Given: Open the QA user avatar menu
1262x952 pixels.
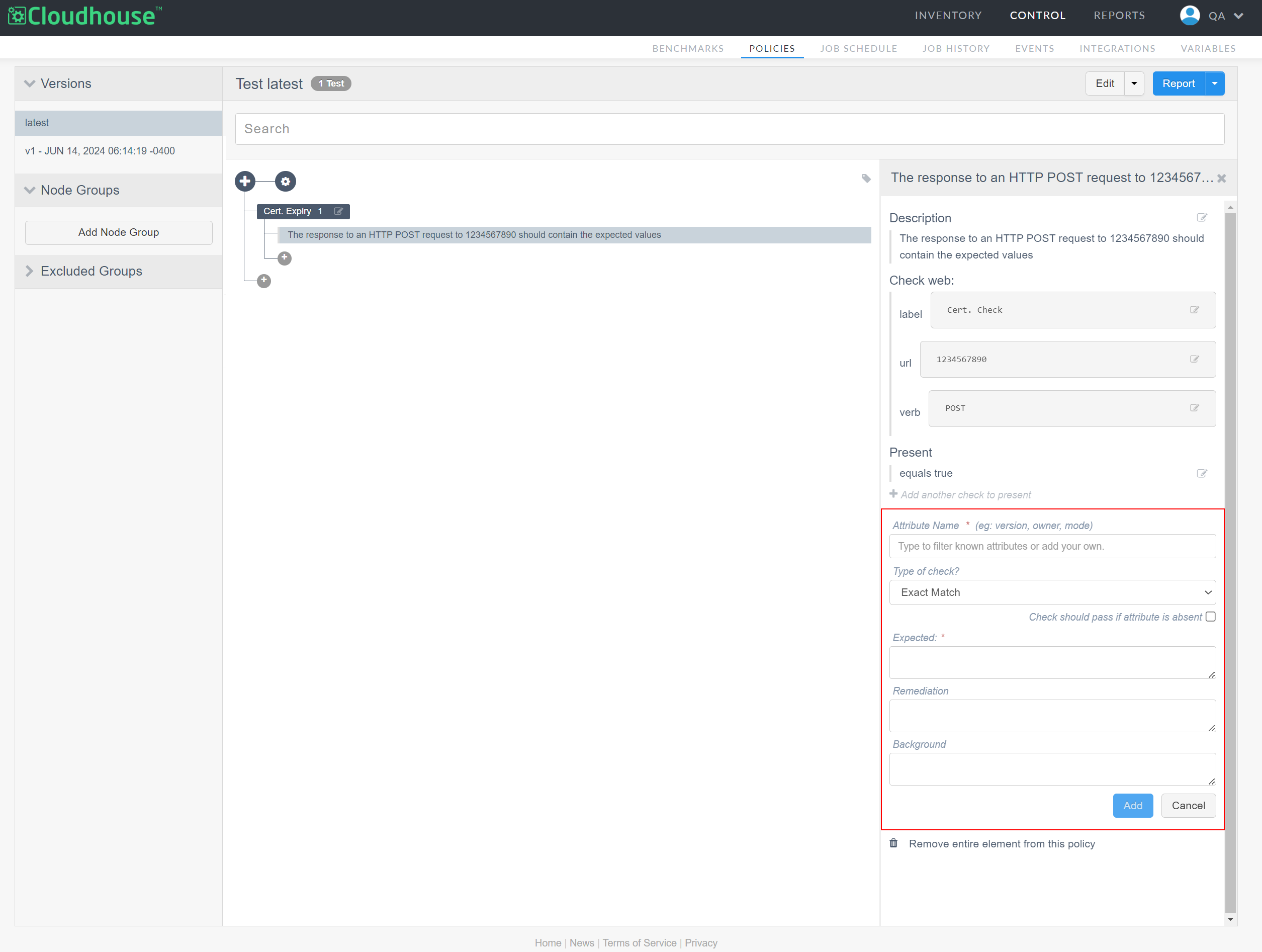Looking at the screenshot, I should pos(1190,16).
